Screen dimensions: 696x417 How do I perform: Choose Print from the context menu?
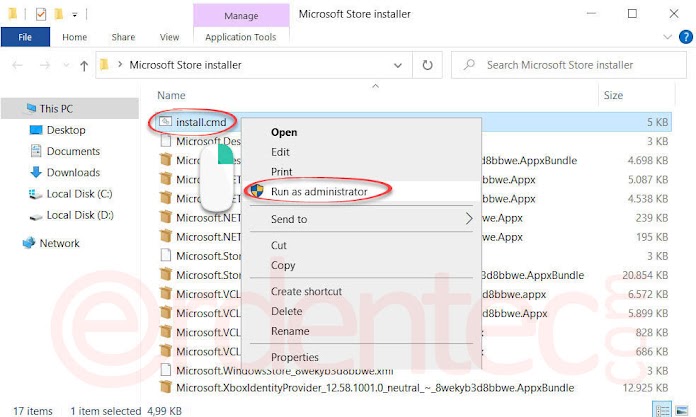(281, 172)
